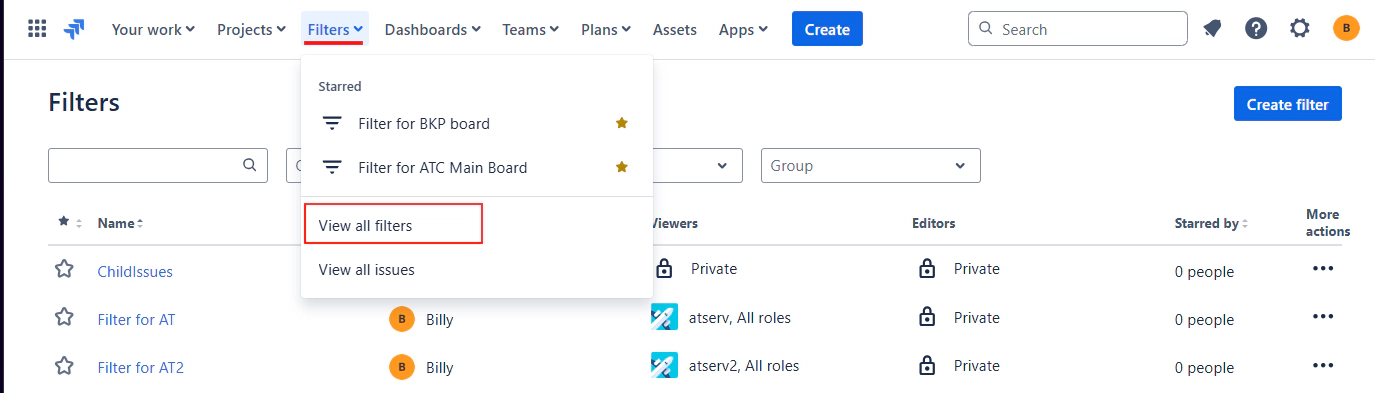1375x393 pixels.
Task: Click the filter name search input
Action: (x=158, y=166)
